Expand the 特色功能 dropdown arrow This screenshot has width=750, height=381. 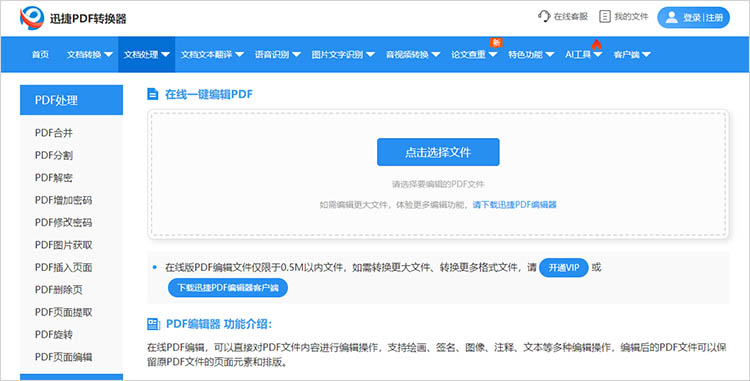(x=550, y=55)
